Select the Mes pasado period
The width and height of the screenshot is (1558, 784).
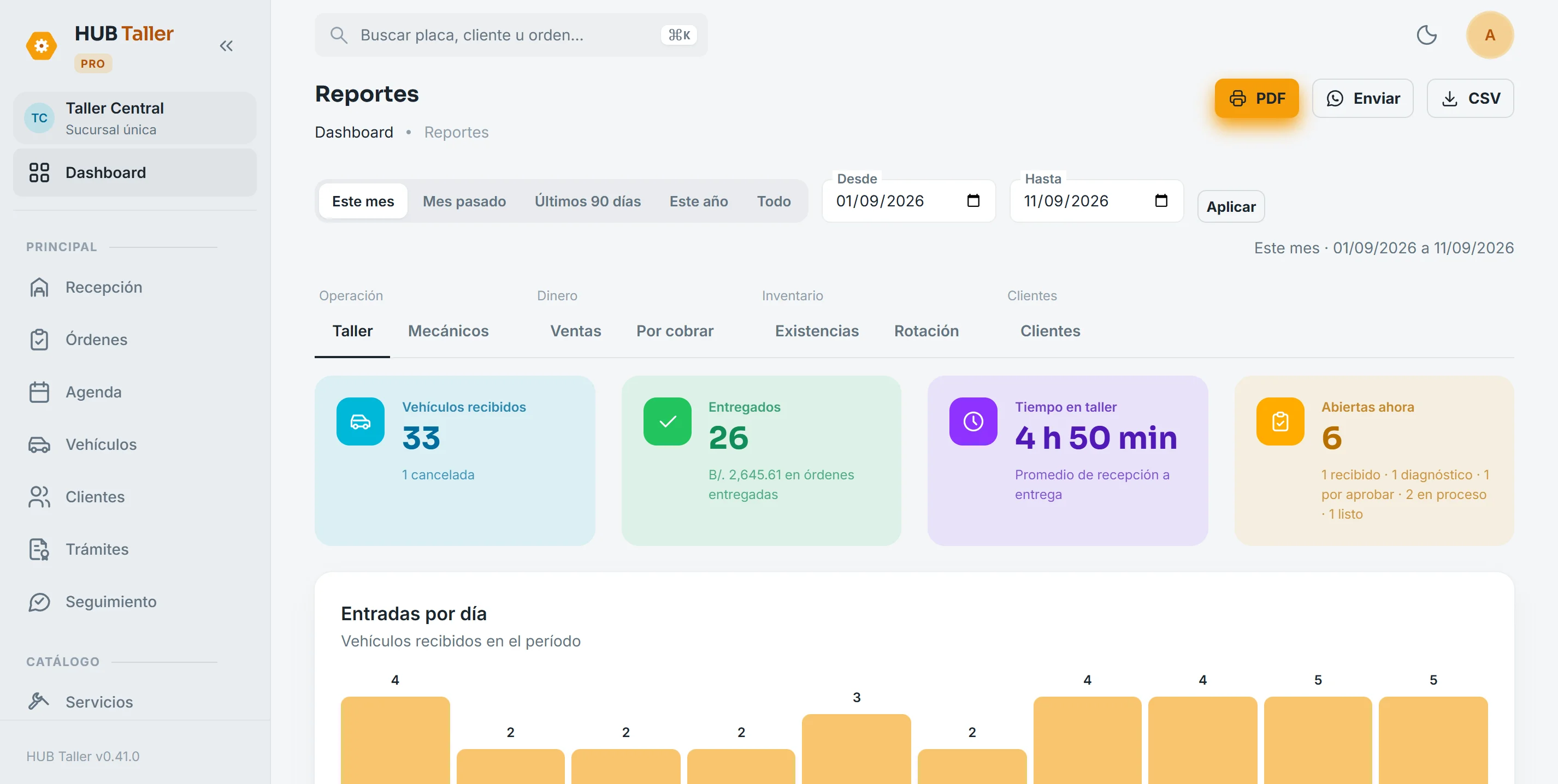coord(464,201)
